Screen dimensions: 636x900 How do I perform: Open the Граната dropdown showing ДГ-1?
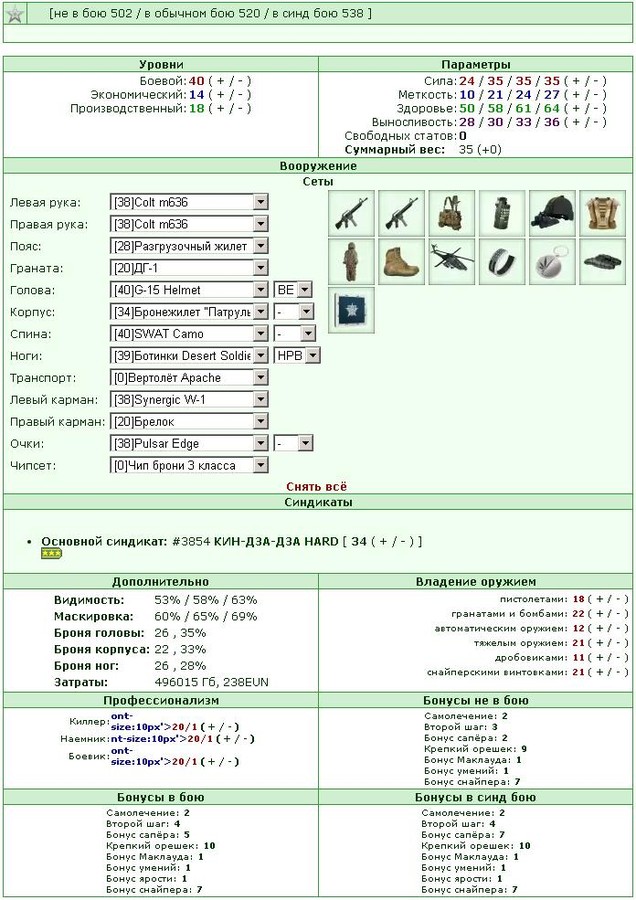(x=188, y=268)
